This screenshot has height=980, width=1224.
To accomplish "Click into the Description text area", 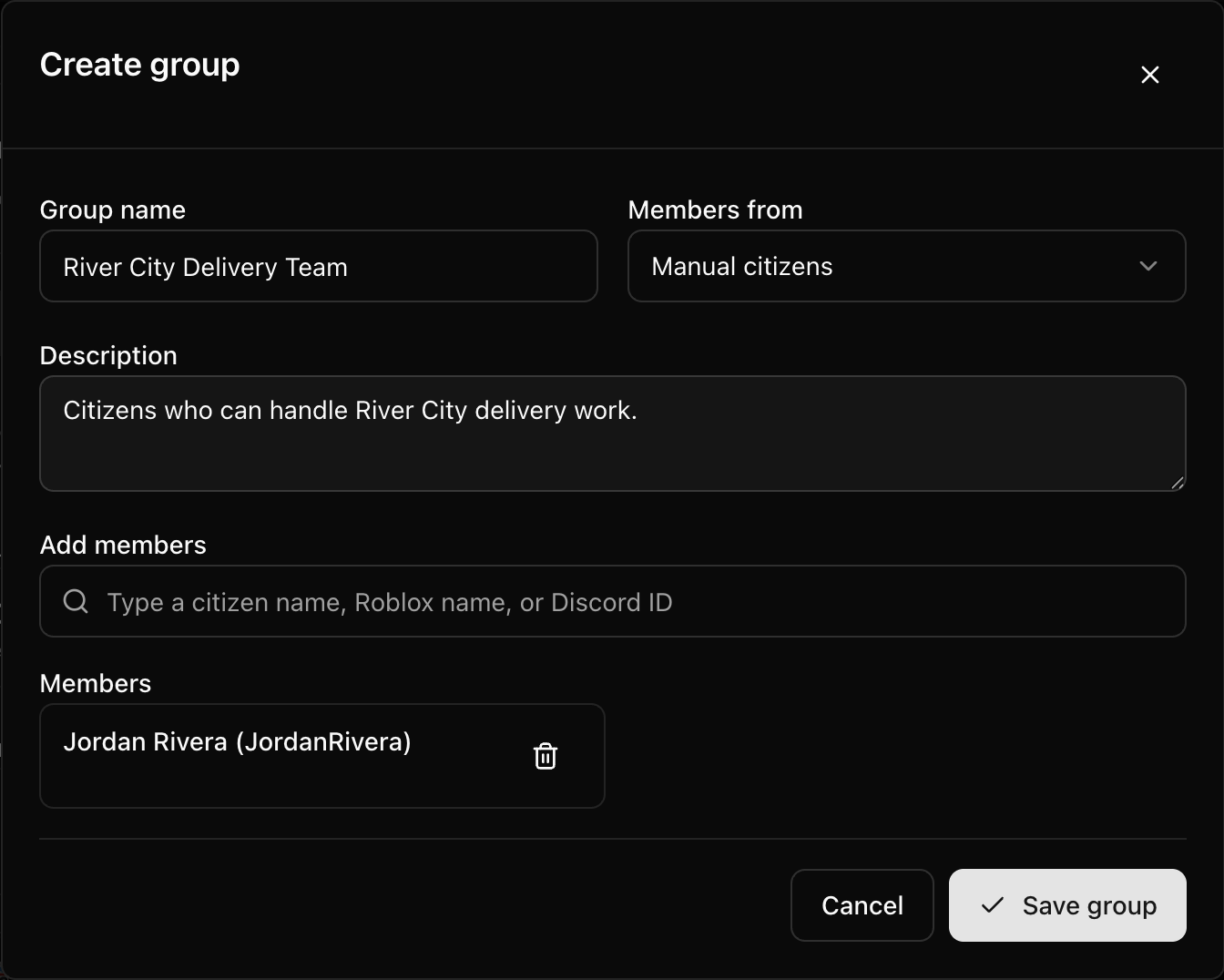I will pos(613,434).
